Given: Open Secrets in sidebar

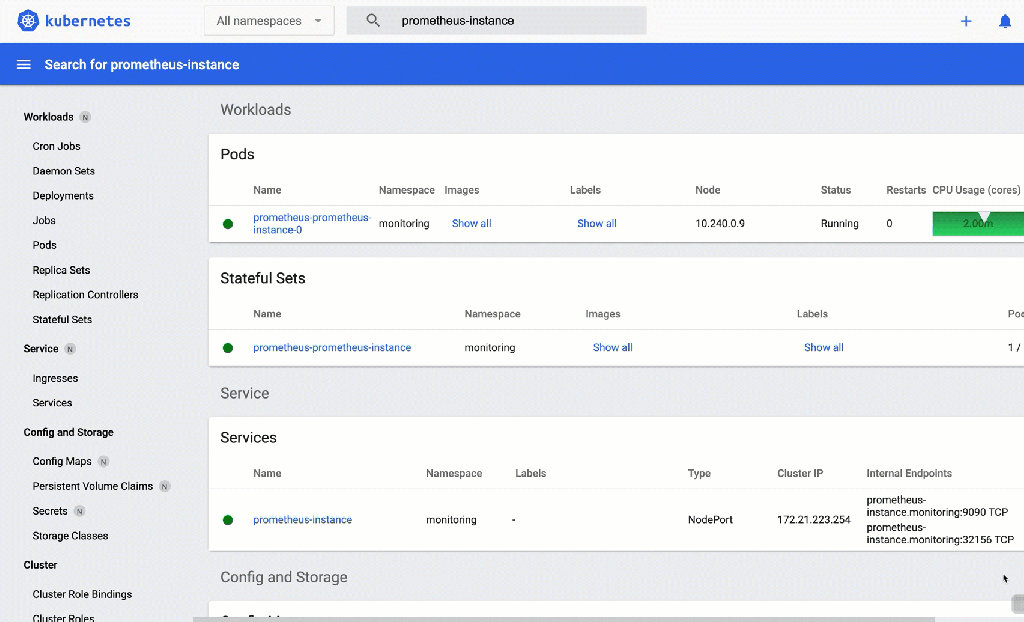Looking at the screenshot, I should [50, 511].
